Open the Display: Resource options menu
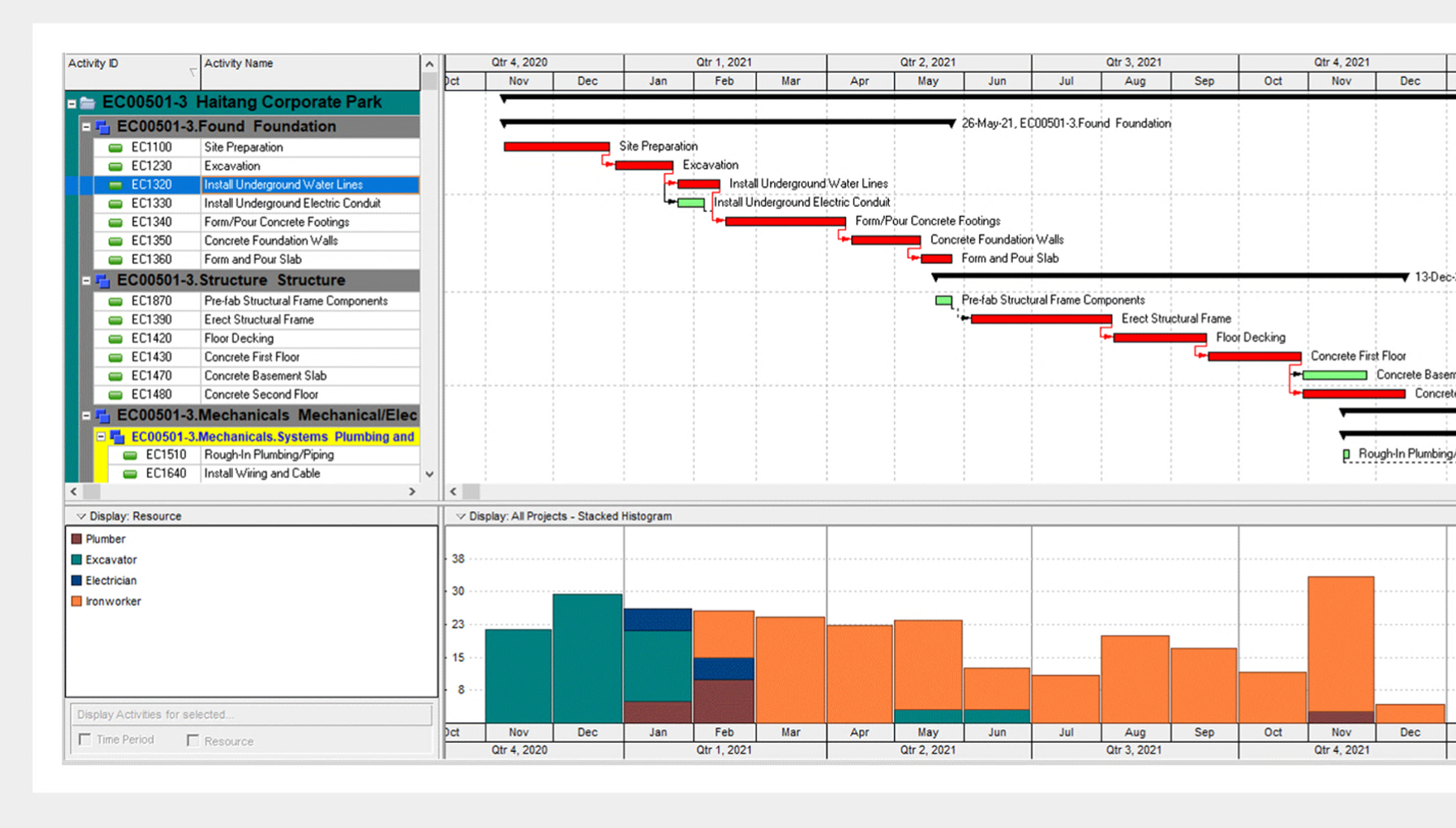The image size is (1456, 828). pyautogui.click(x=80, y=516)
